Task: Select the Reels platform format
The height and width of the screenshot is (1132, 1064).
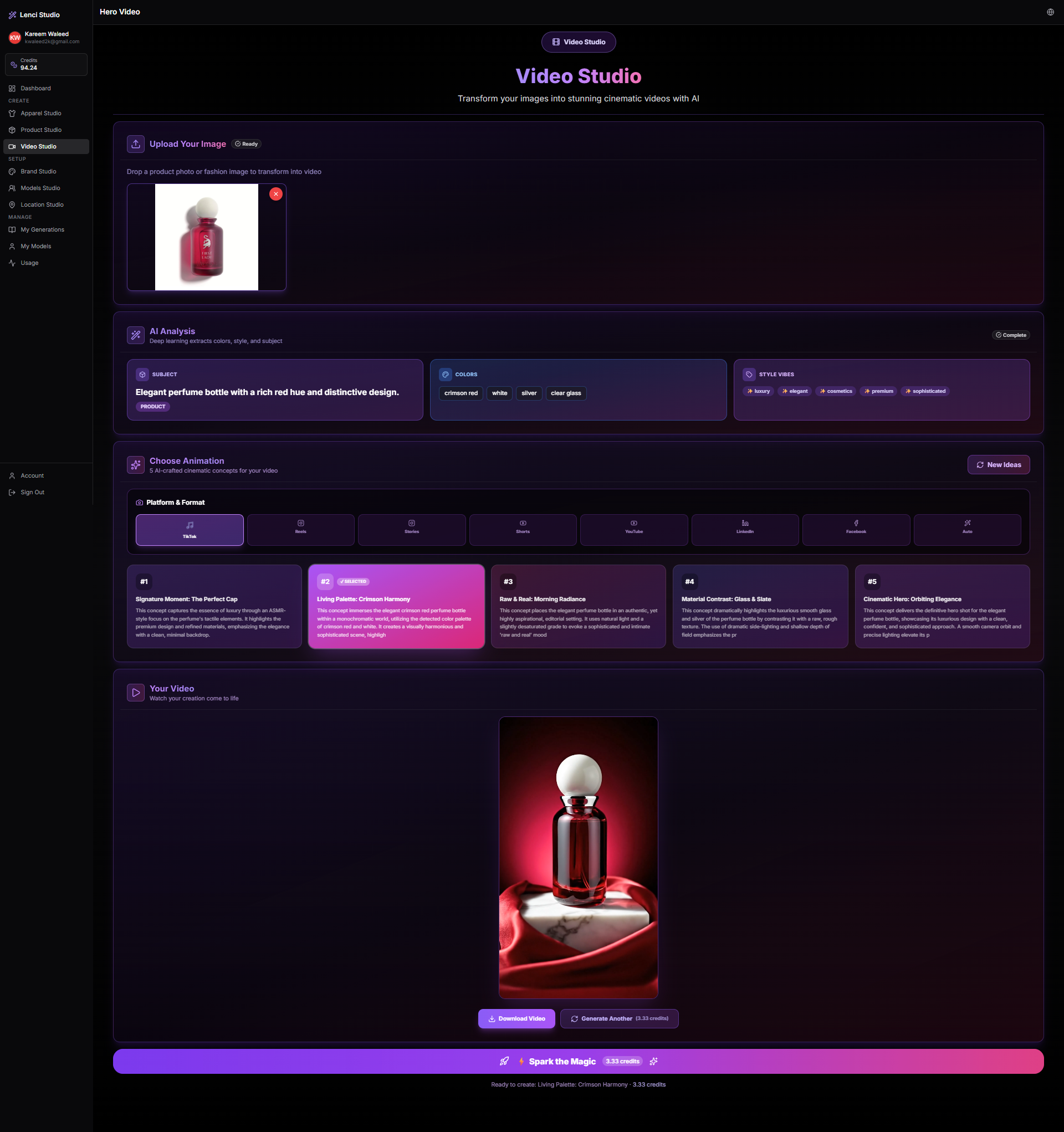Action: (x=300, y=530)
